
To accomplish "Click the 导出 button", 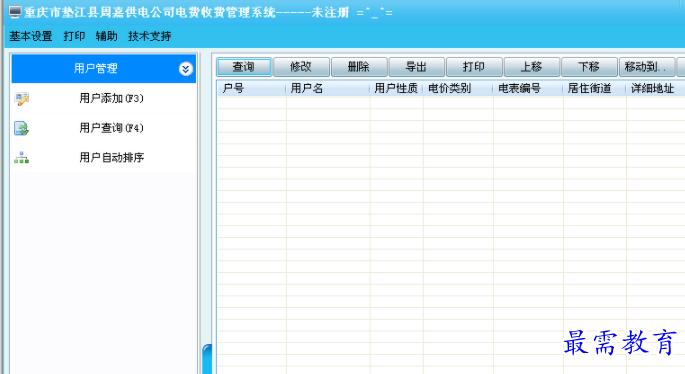I will (416, 67).
